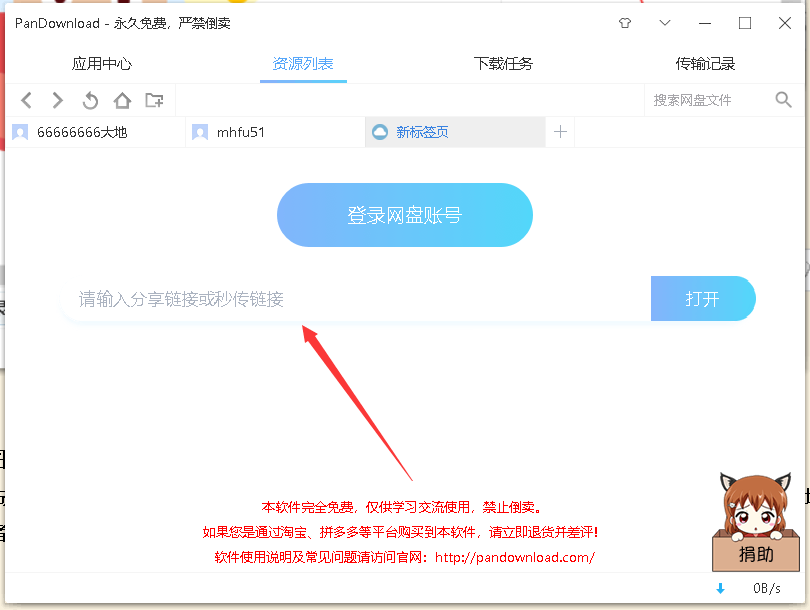
Task: Switch to 应用中心 tab
Action: [x=102, y=64]
